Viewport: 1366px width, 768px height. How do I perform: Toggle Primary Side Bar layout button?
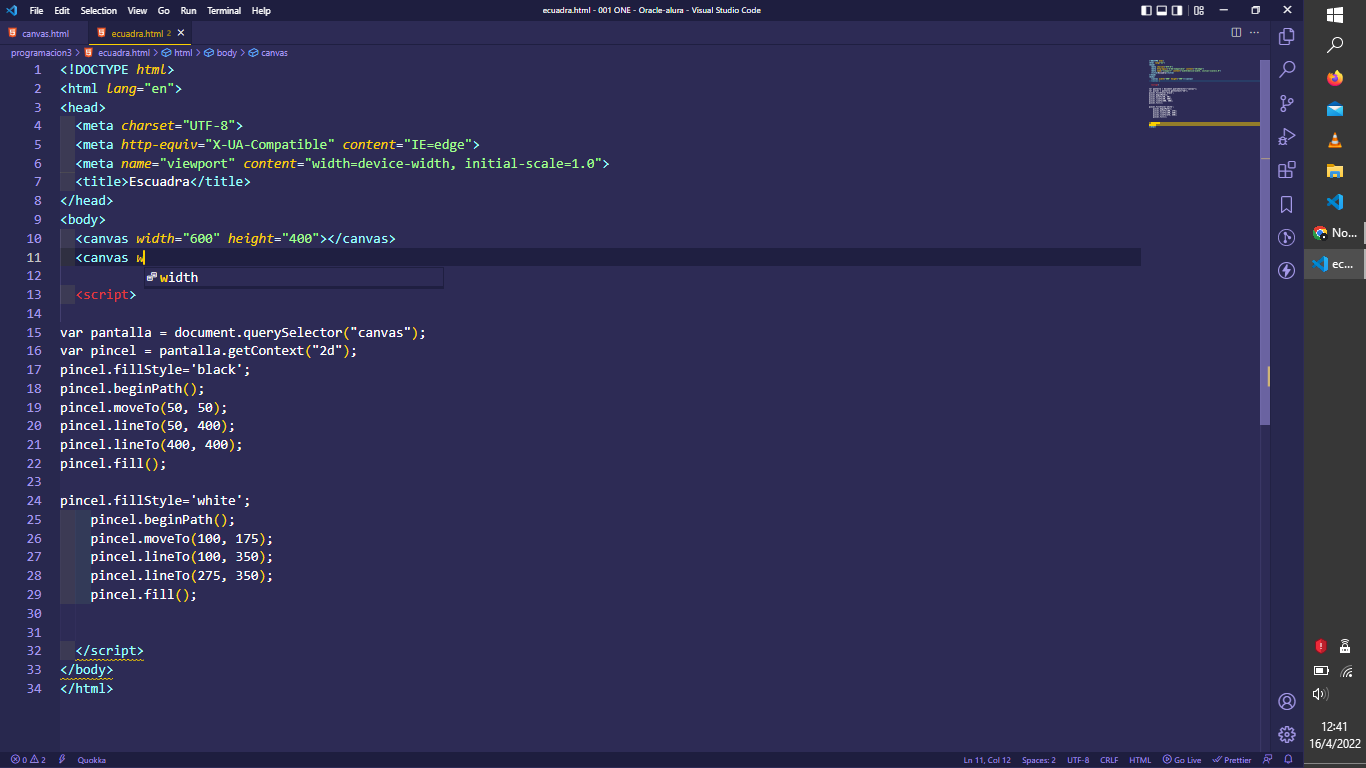(1146, 10)
